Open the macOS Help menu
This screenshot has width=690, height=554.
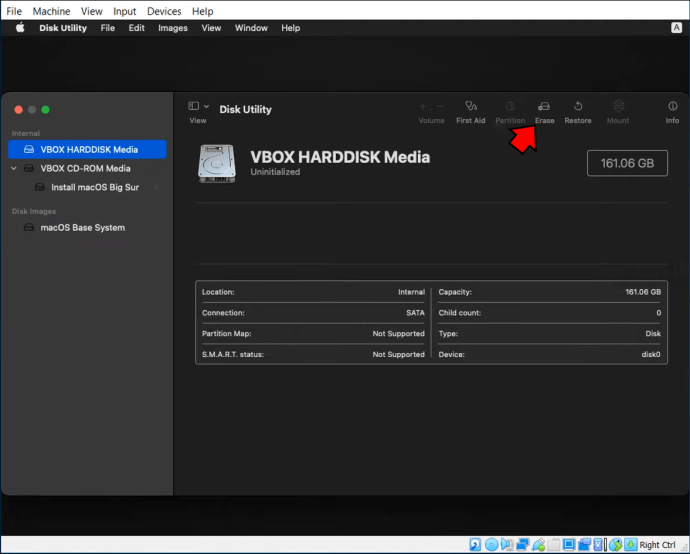click(x=290, y=28)
